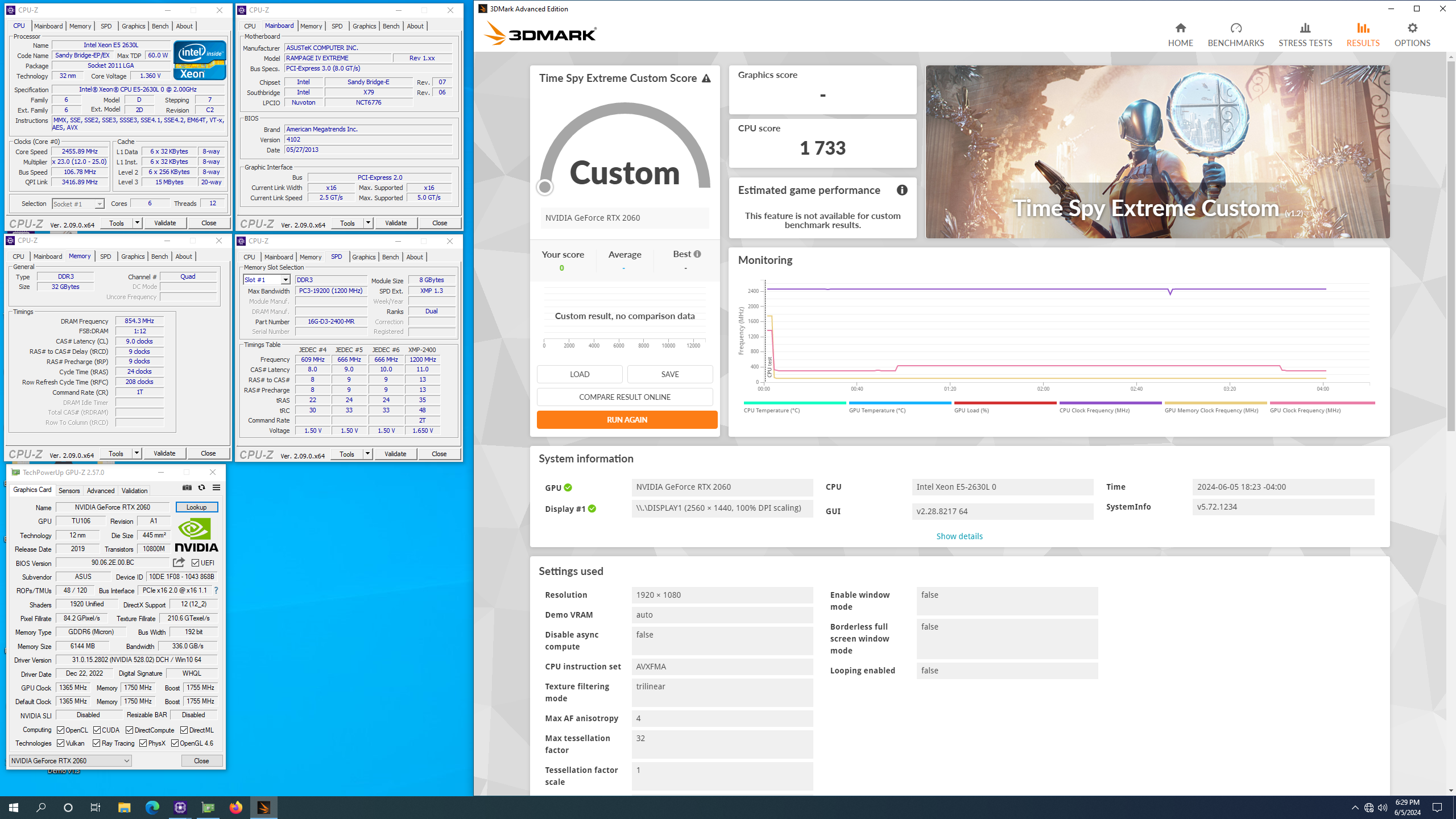Click Validate in the top-left CPU-Z window

click(165, 223)
